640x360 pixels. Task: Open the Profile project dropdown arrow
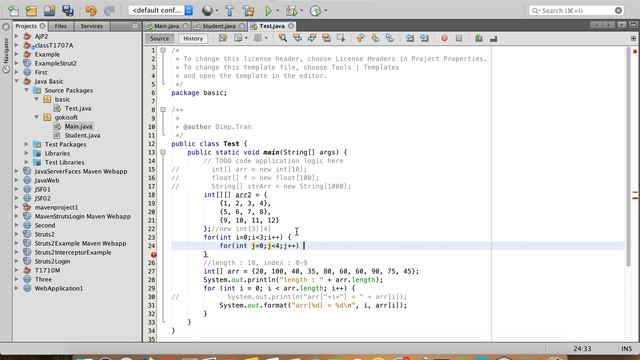325,11
